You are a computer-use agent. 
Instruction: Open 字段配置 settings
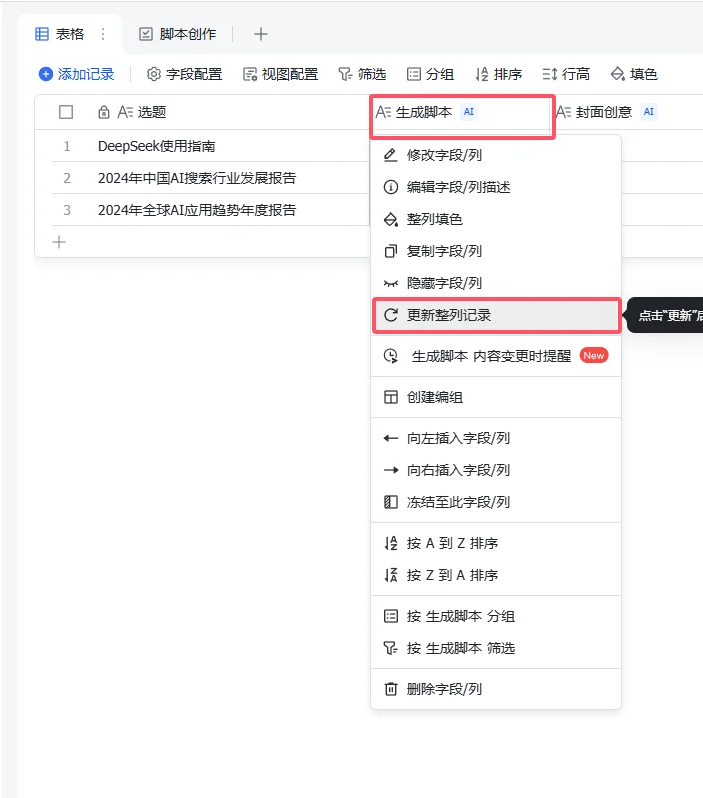[184, 74]
